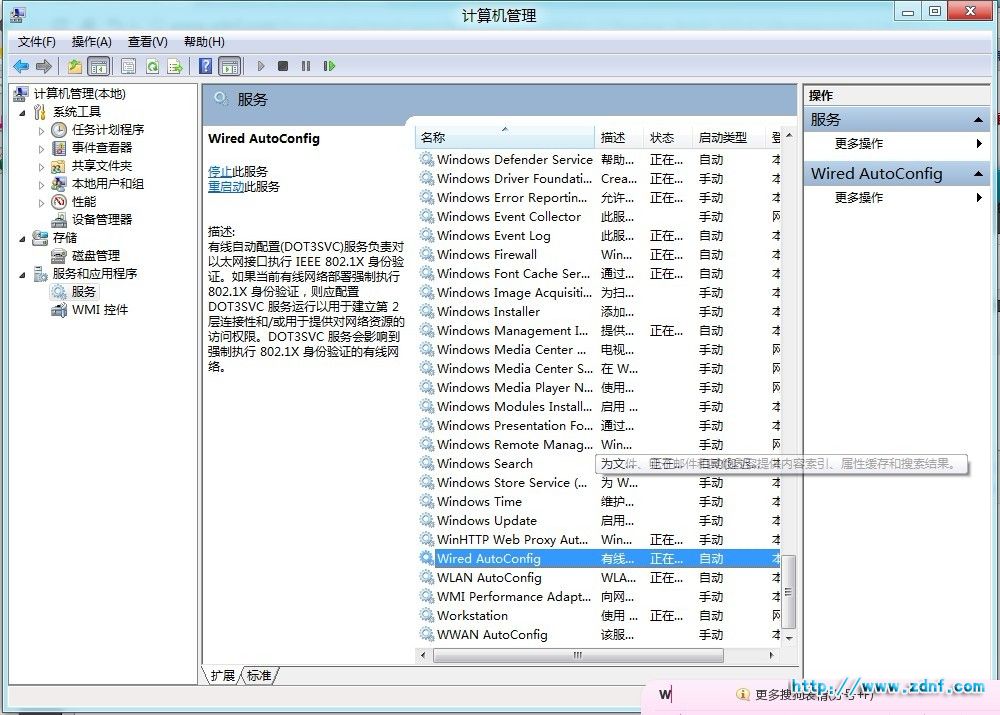Click the services list horizontal scrollbar thumb
1000x715 pixels.
coord(578,655)
